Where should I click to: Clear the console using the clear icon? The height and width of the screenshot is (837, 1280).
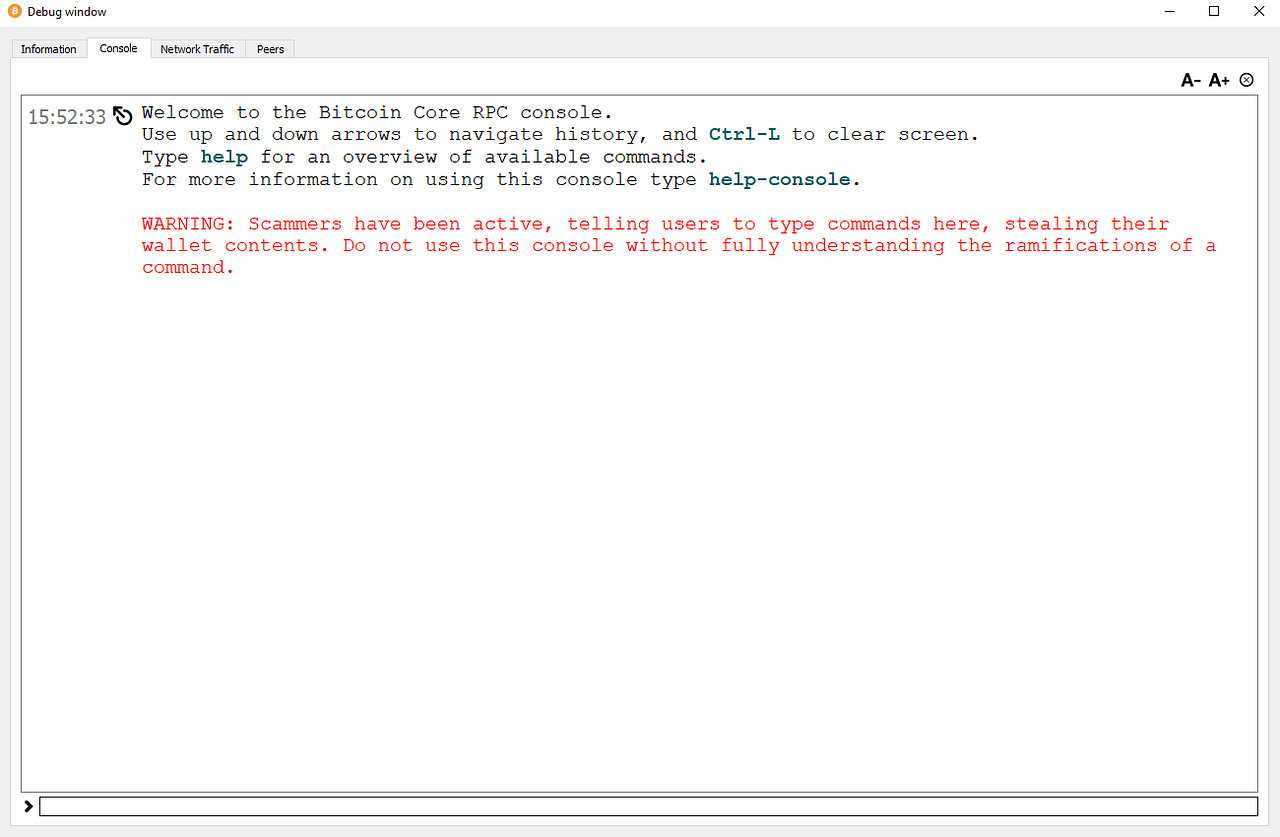point(1246,79)
